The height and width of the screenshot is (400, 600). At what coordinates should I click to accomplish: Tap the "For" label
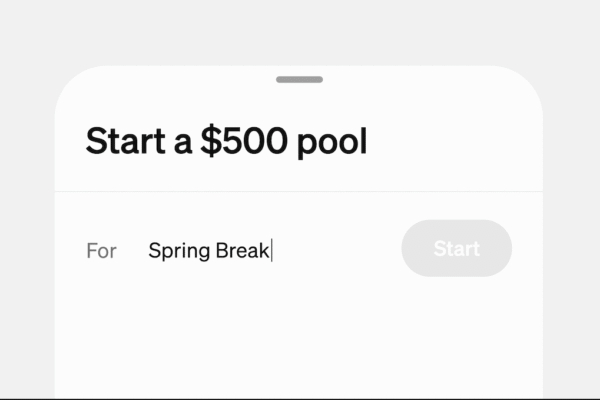101,250
